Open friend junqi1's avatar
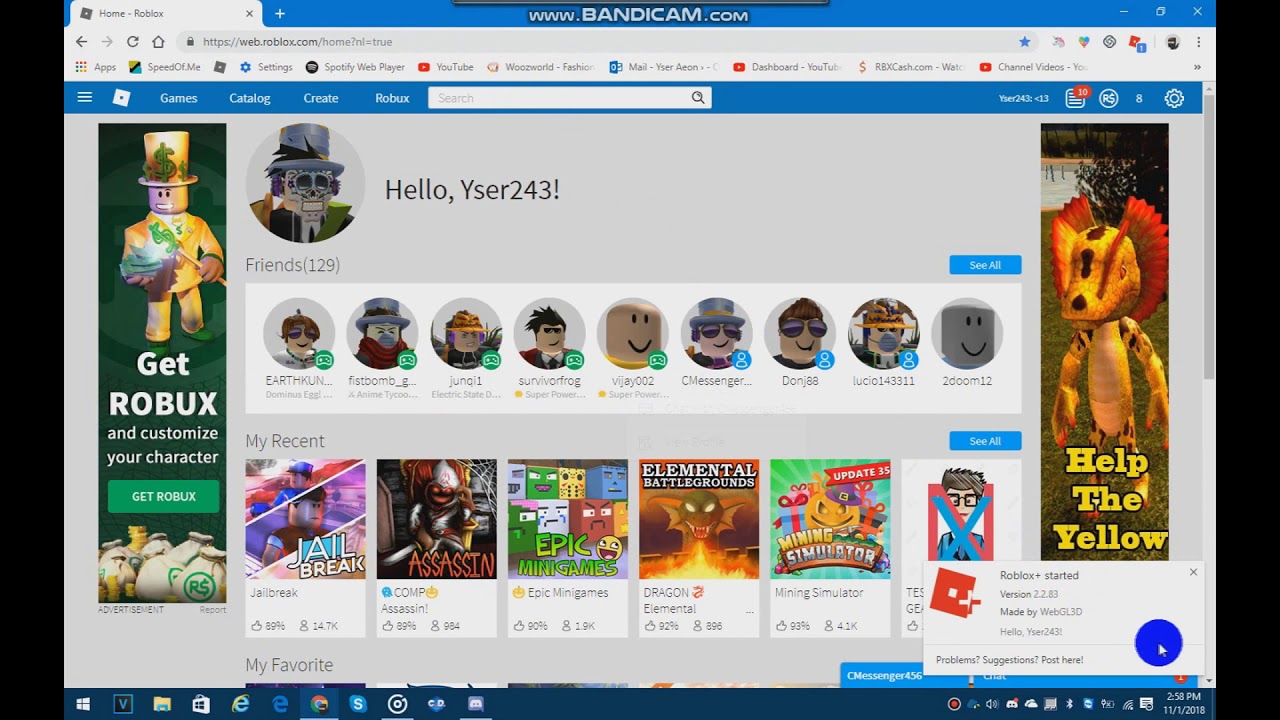 [466, 333]
